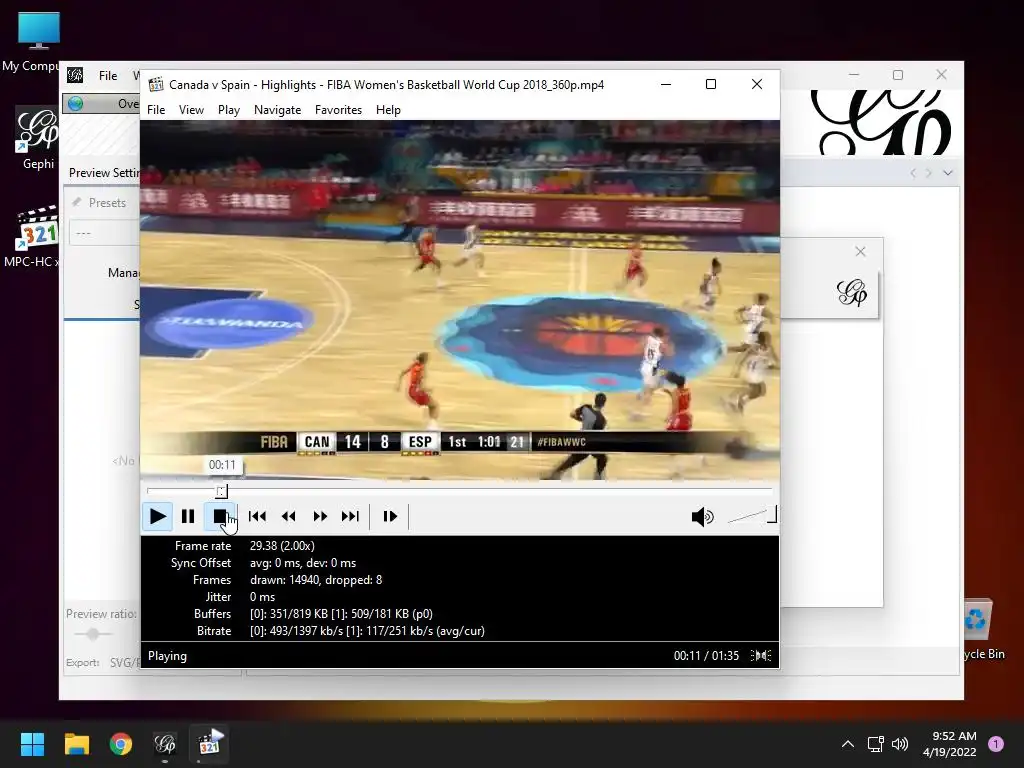Switch to MPC-HC in taskbar
This screenshot has height=768, width=1024.
coord(209,744)
